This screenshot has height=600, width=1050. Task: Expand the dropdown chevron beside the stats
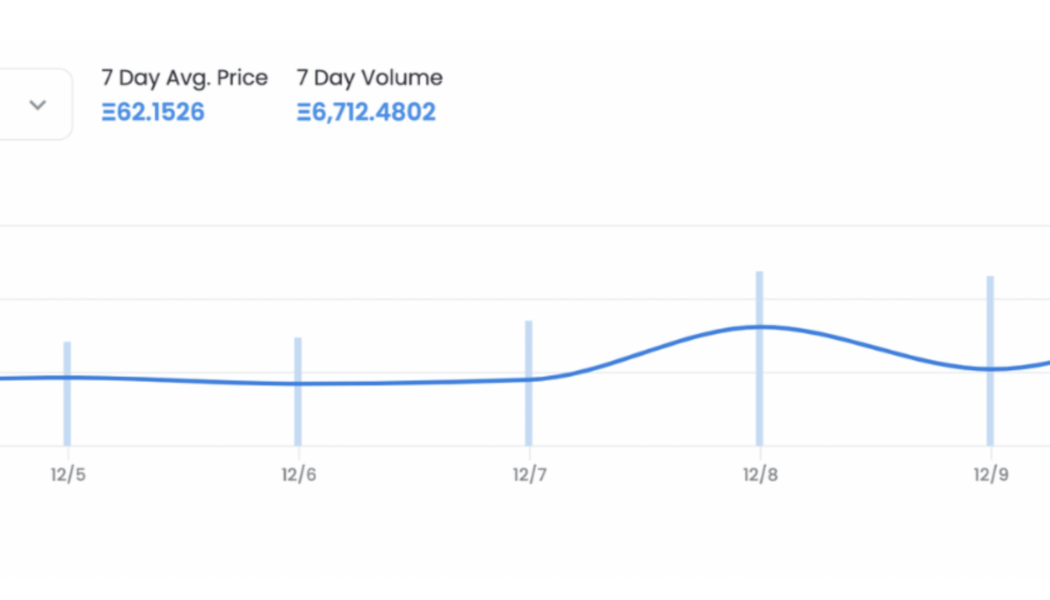click(x=38, y=105)
